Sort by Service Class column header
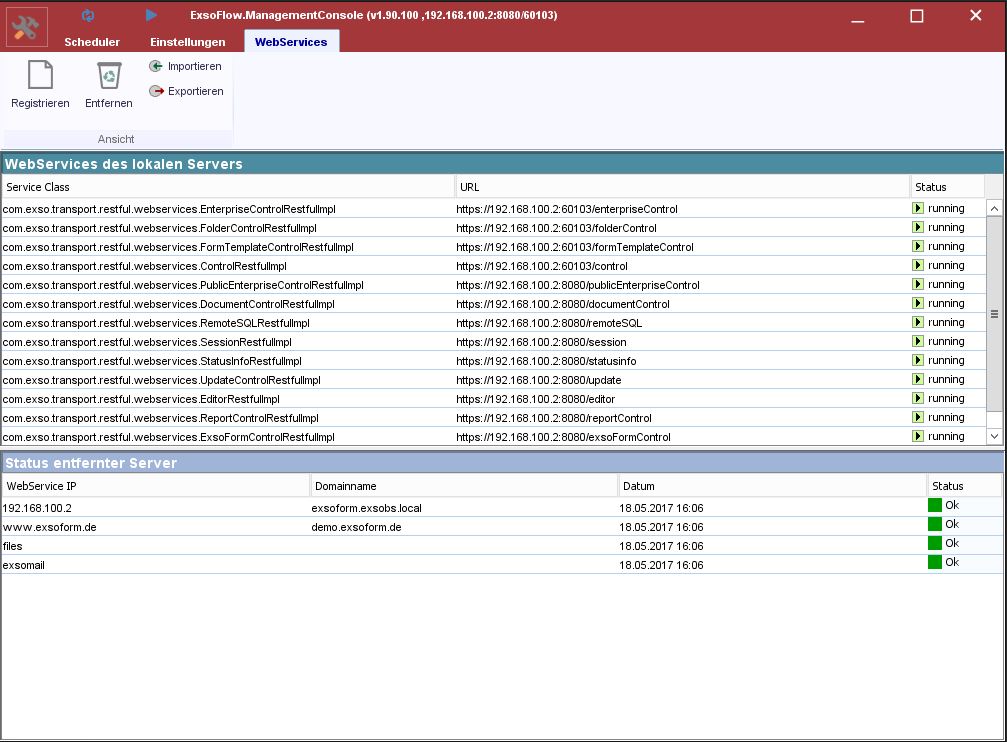The width and height of the screenshot is (1007, 742). (x=227, y=187)
